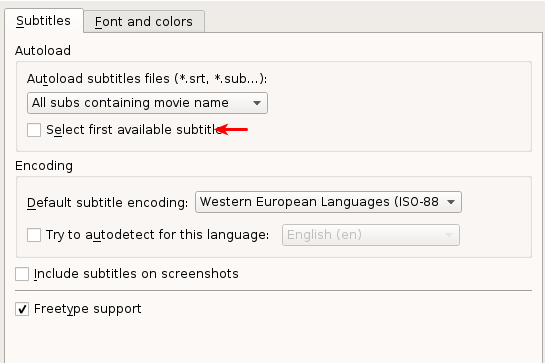Viewport: 547px width, 363px height.
Task: Open the Default subtitle encoding dropdown
Action: pyautogui.click(x=328, y=202)
